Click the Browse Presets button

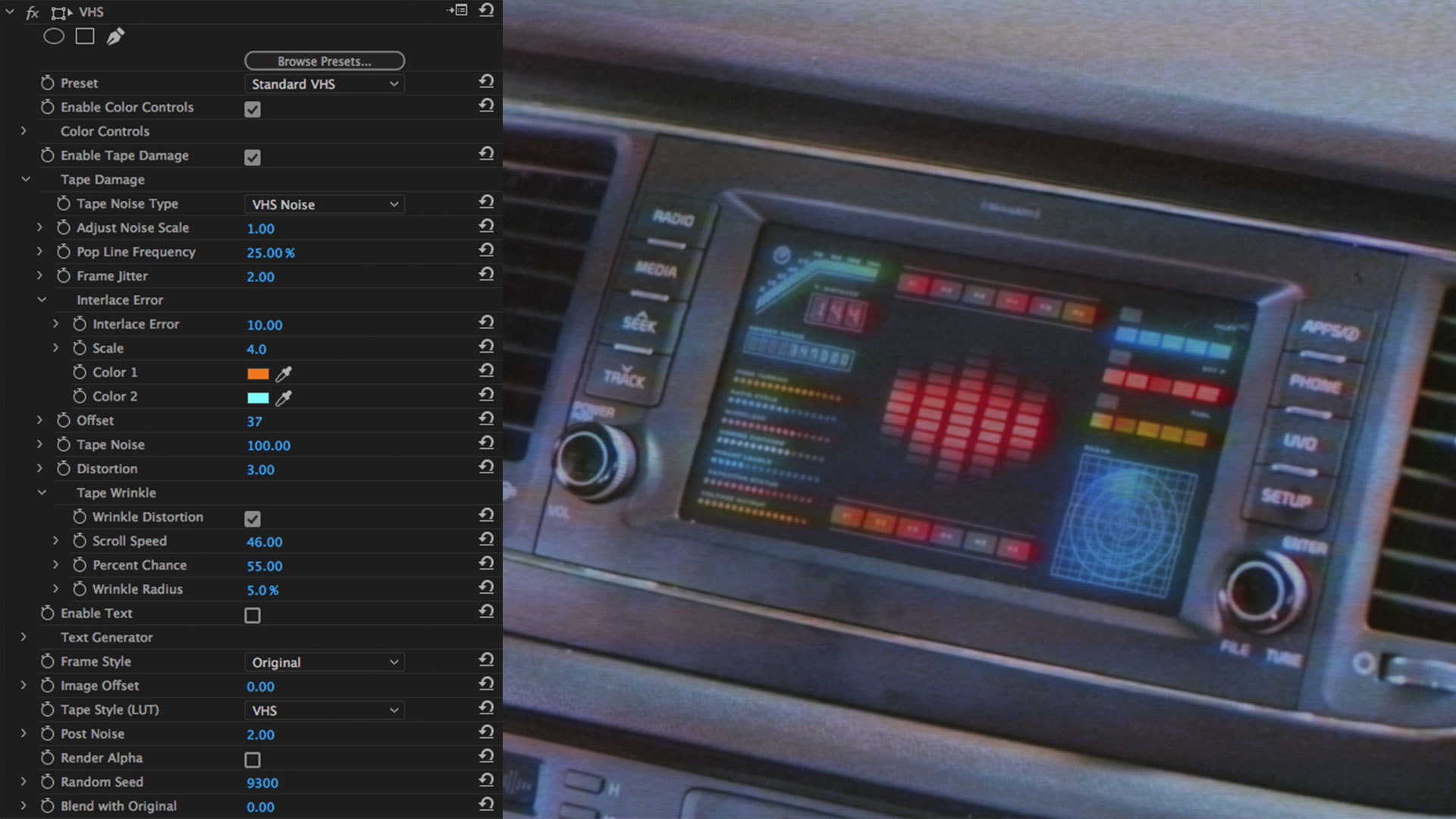tap(325, 61)
